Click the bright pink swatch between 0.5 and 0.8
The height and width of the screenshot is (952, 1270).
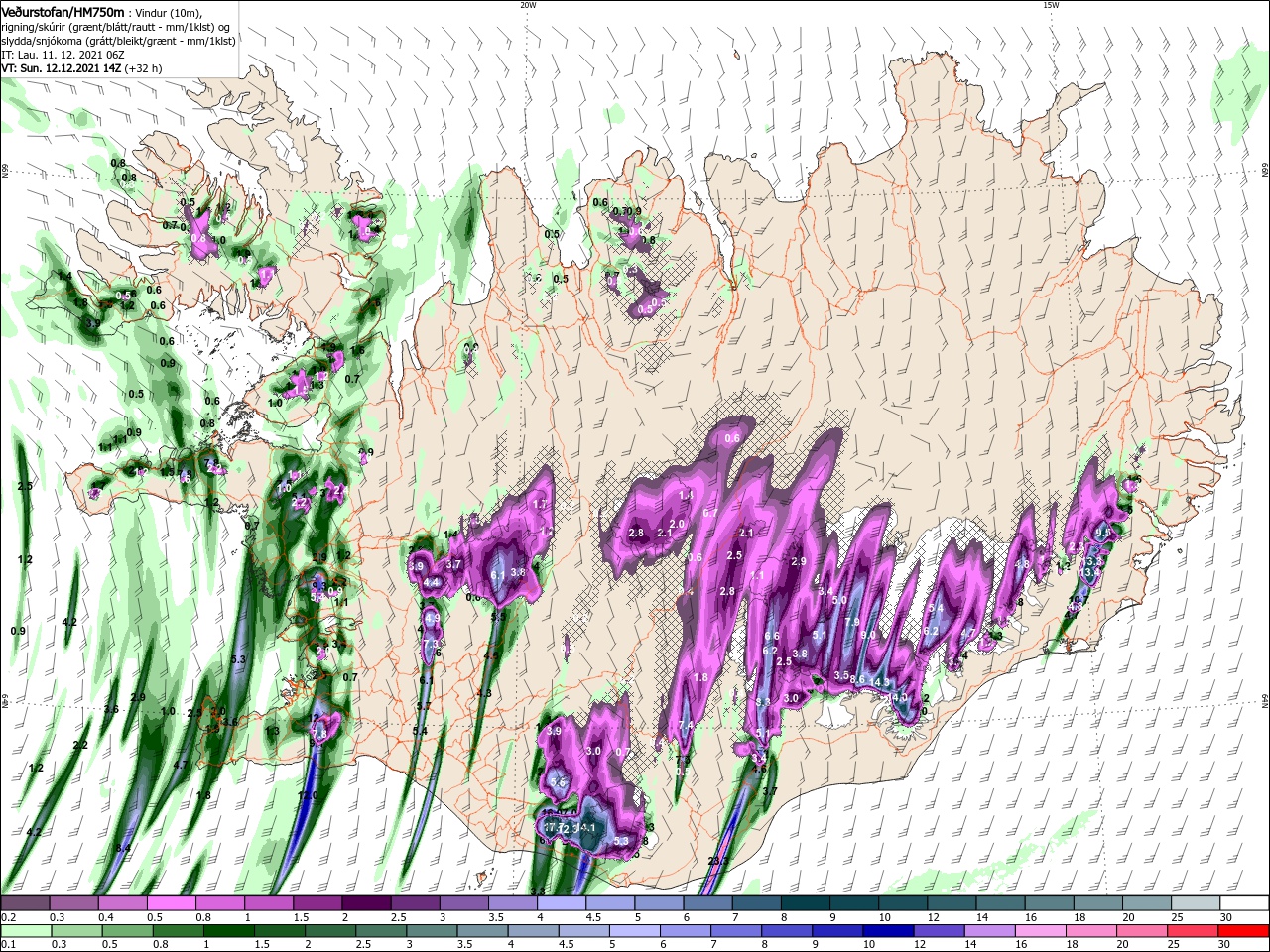point(171,903)
